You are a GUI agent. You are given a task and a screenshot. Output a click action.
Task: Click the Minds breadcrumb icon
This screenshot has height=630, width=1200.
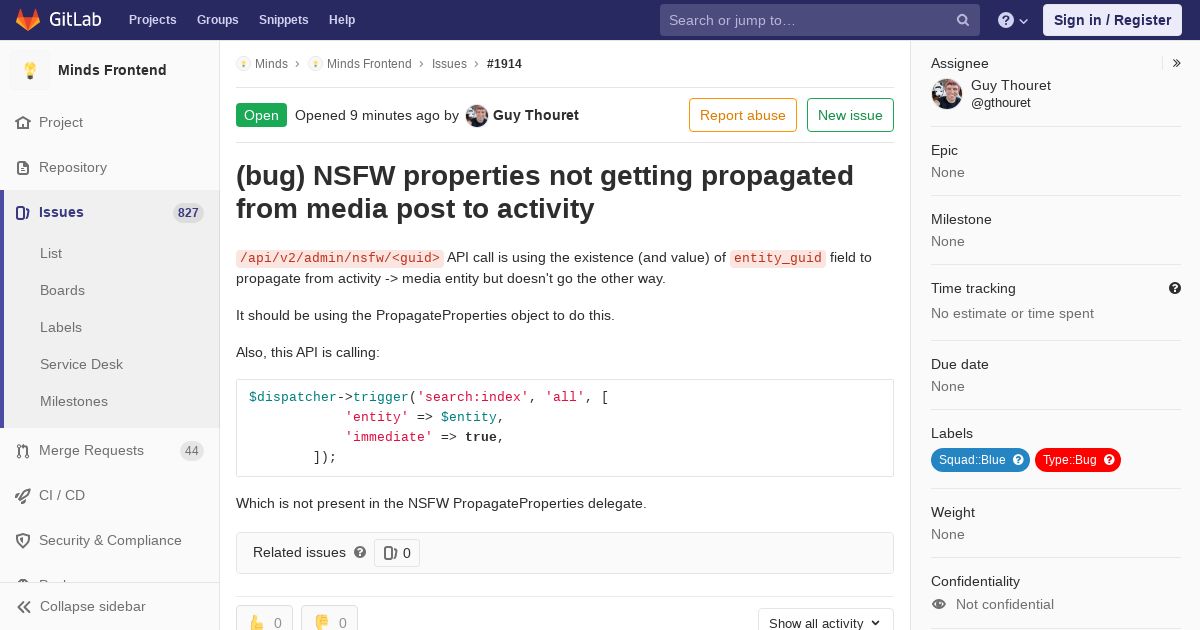(x=243, y=64)
